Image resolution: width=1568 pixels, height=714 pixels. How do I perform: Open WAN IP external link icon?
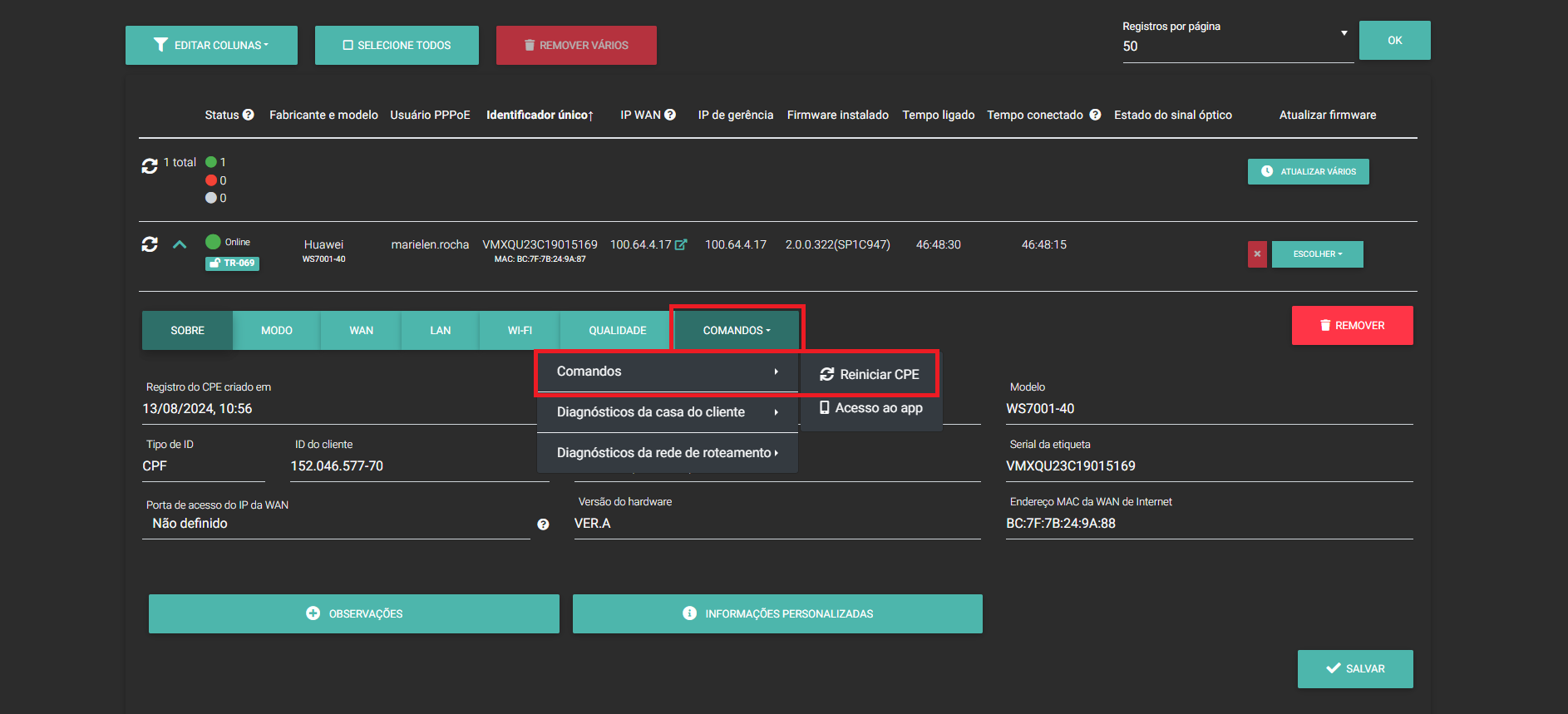coord(681,244)
